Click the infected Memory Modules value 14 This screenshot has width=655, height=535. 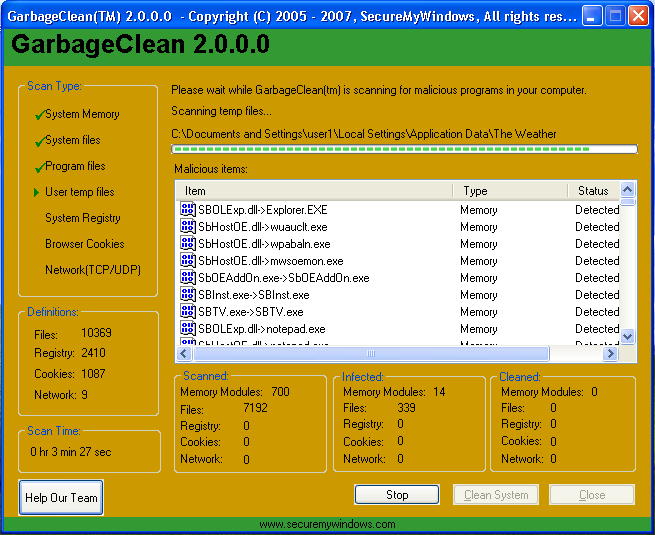[439, 392]
